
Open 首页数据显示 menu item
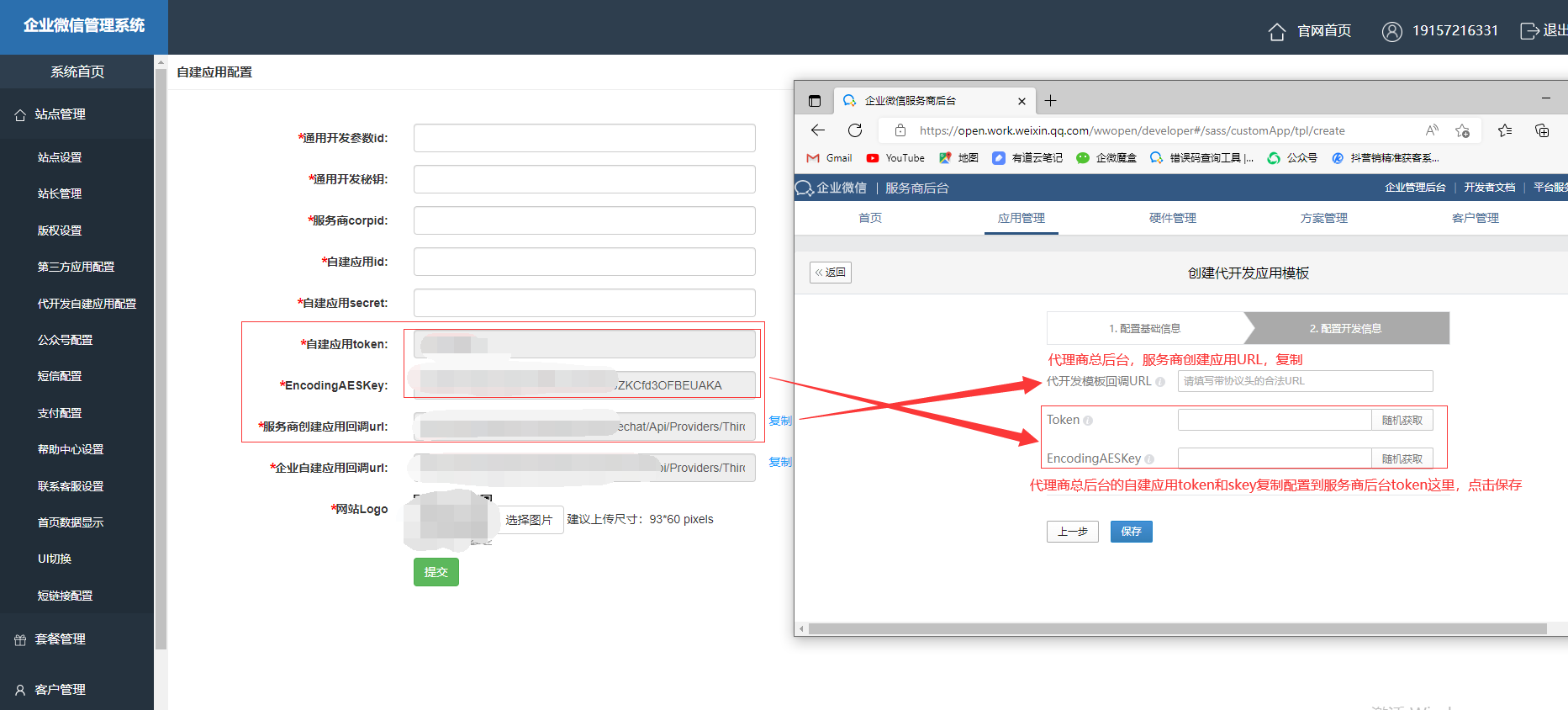pyautogui.click(x=71, y=523)
